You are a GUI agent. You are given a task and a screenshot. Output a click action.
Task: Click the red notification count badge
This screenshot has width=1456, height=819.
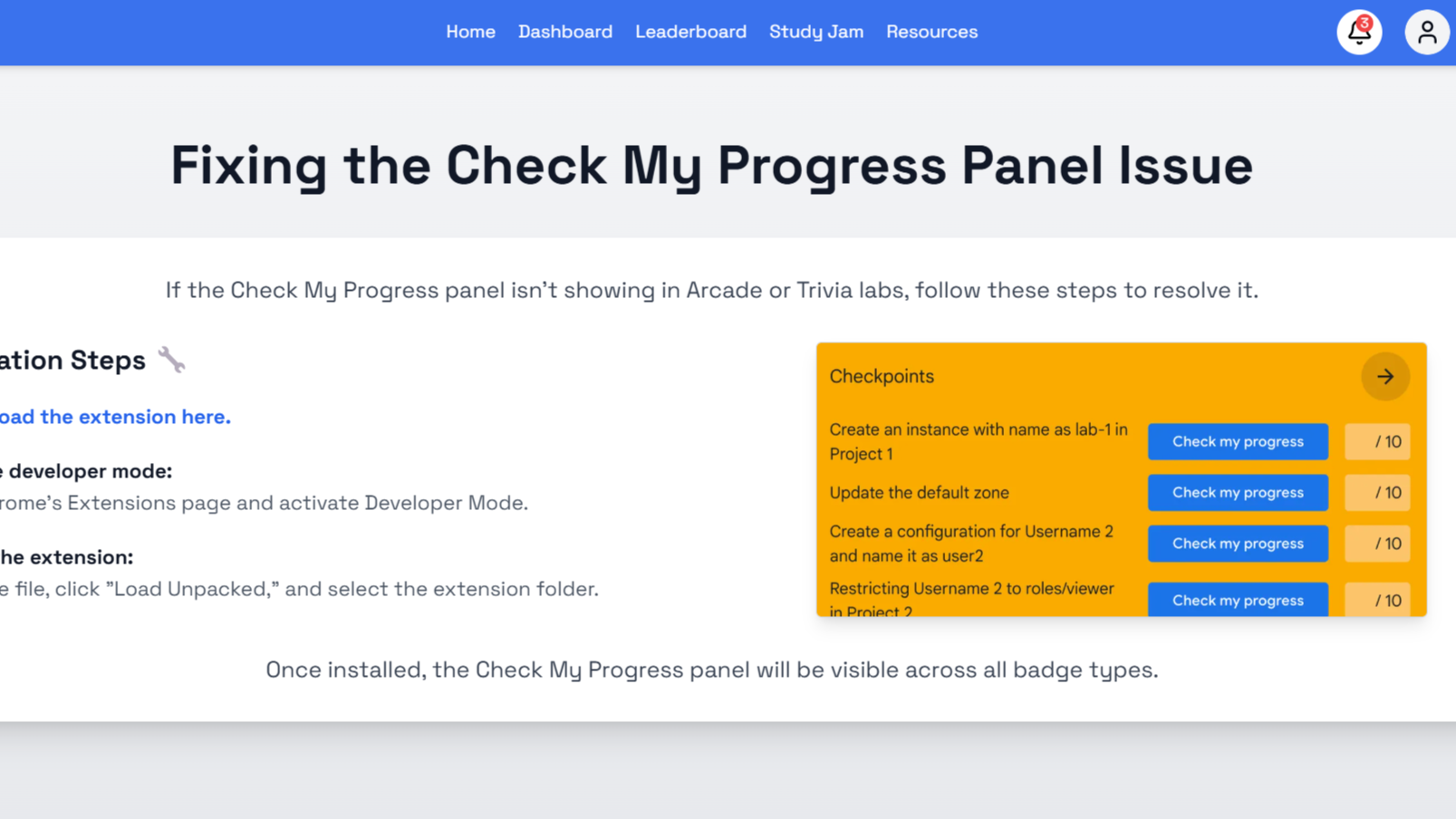[x=1364, y=23]
